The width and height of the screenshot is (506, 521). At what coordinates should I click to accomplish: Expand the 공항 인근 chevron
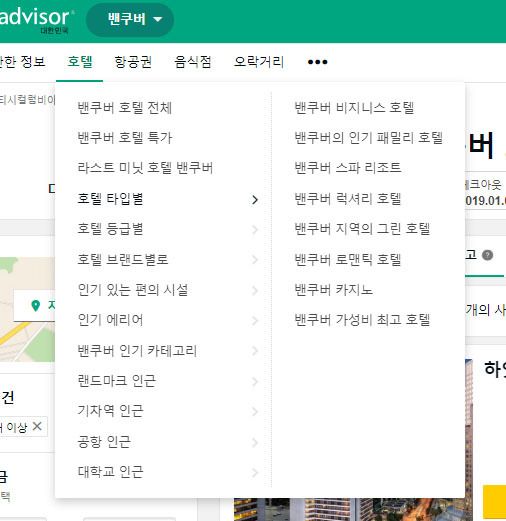tap(255, 443)
